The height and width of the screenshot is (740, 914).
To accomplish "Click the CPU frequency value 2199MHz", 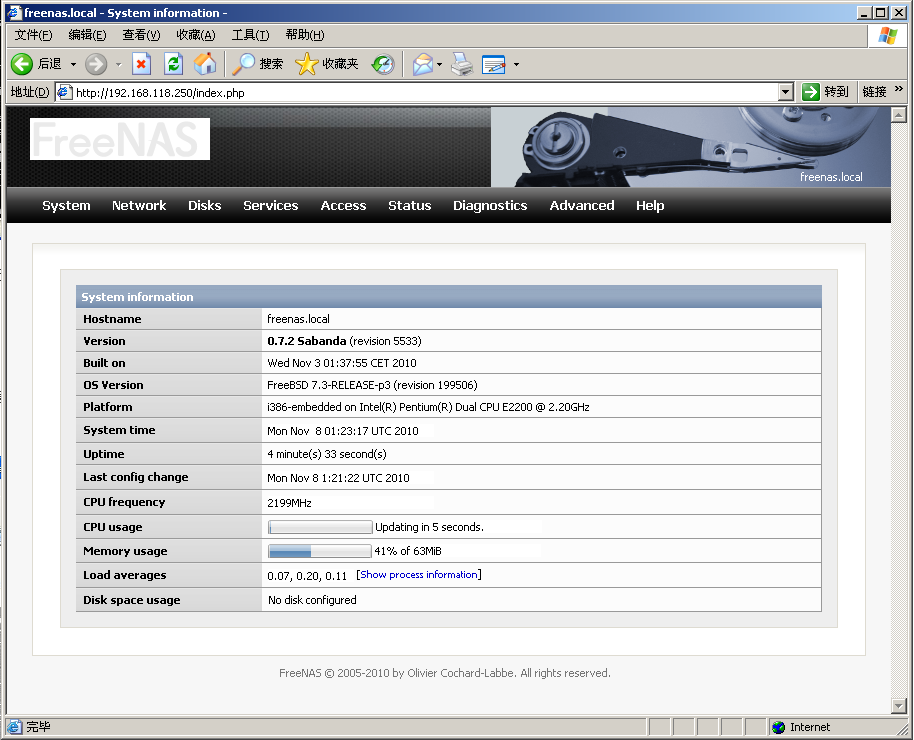I will coord(289,503).
